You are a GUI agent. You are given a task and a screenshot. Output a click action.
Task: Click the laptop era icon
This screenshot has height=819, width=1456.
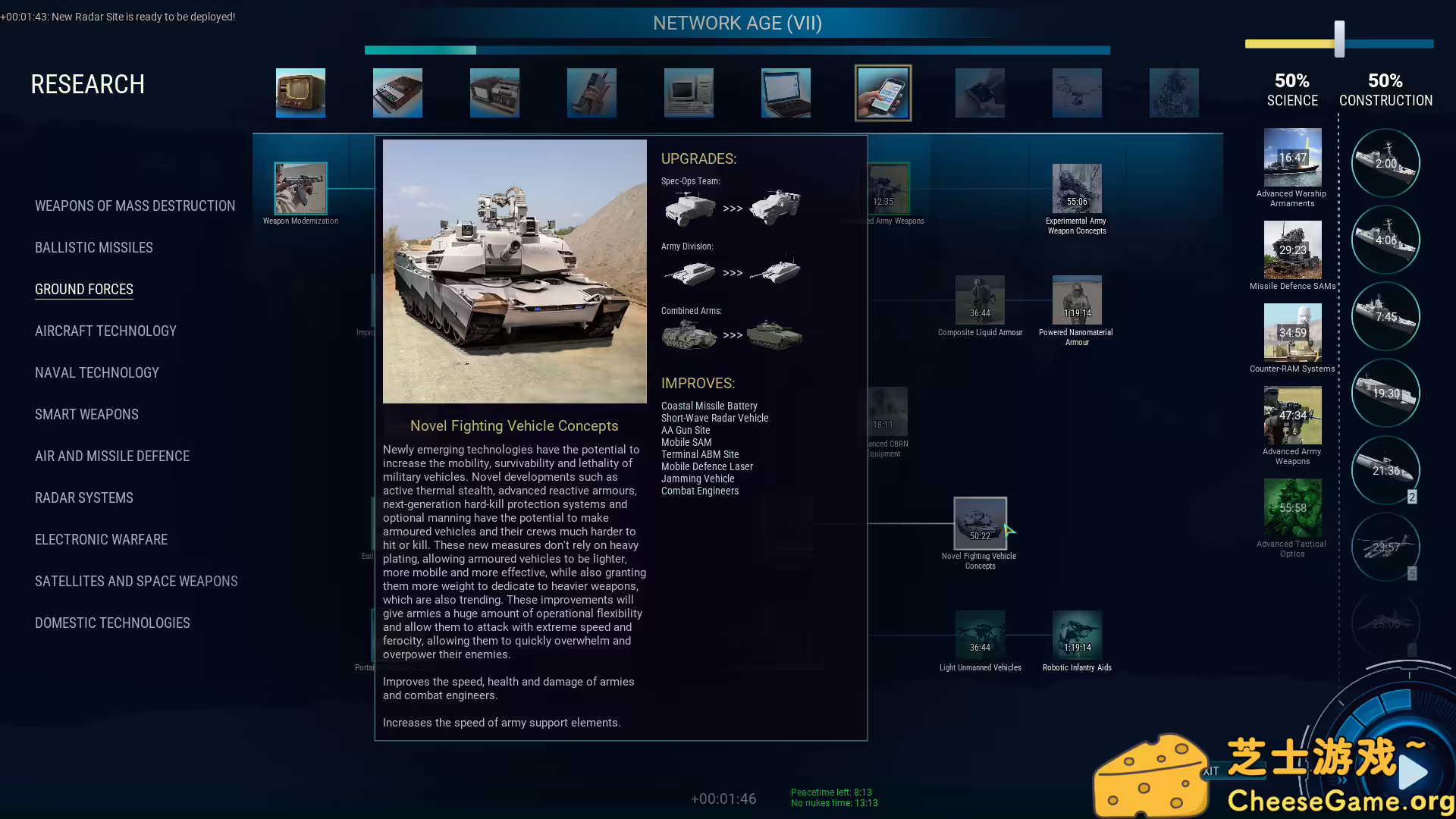tap(786, 93)
